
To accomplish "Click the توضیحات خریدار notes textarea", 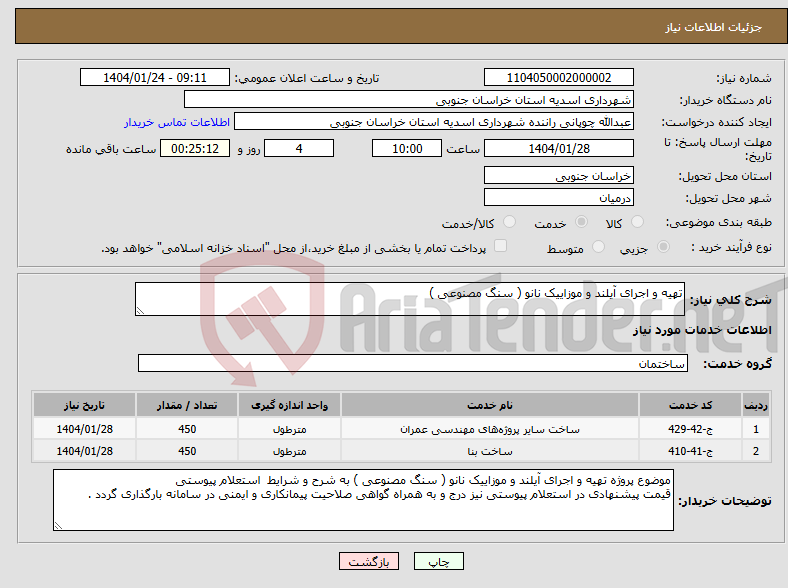I will tap(363, 500).
